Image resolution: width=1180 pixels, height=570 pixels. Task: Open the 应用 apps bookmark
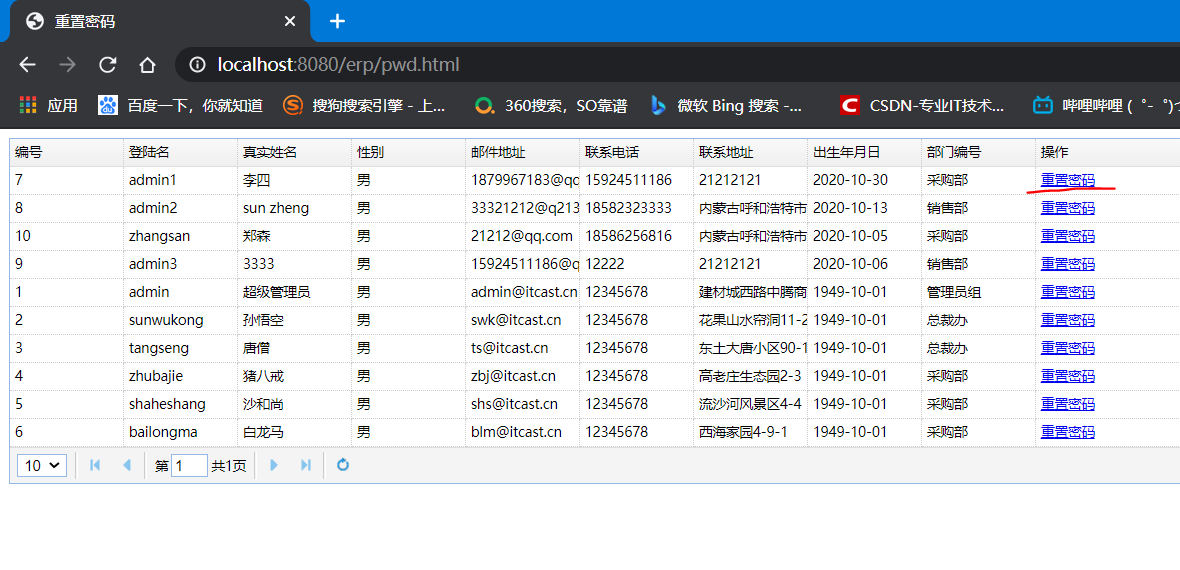49,105
